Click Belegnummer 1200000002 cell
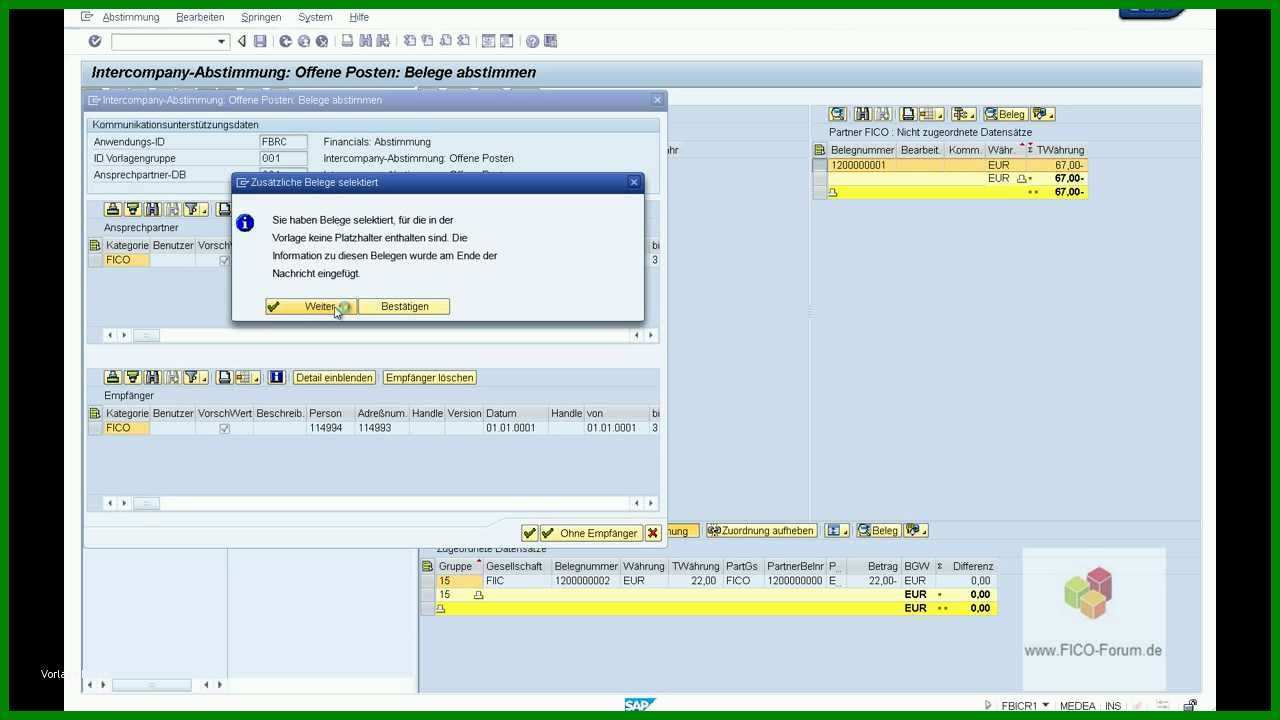This screenshot has width=1280, height=720. click(585, 580)
